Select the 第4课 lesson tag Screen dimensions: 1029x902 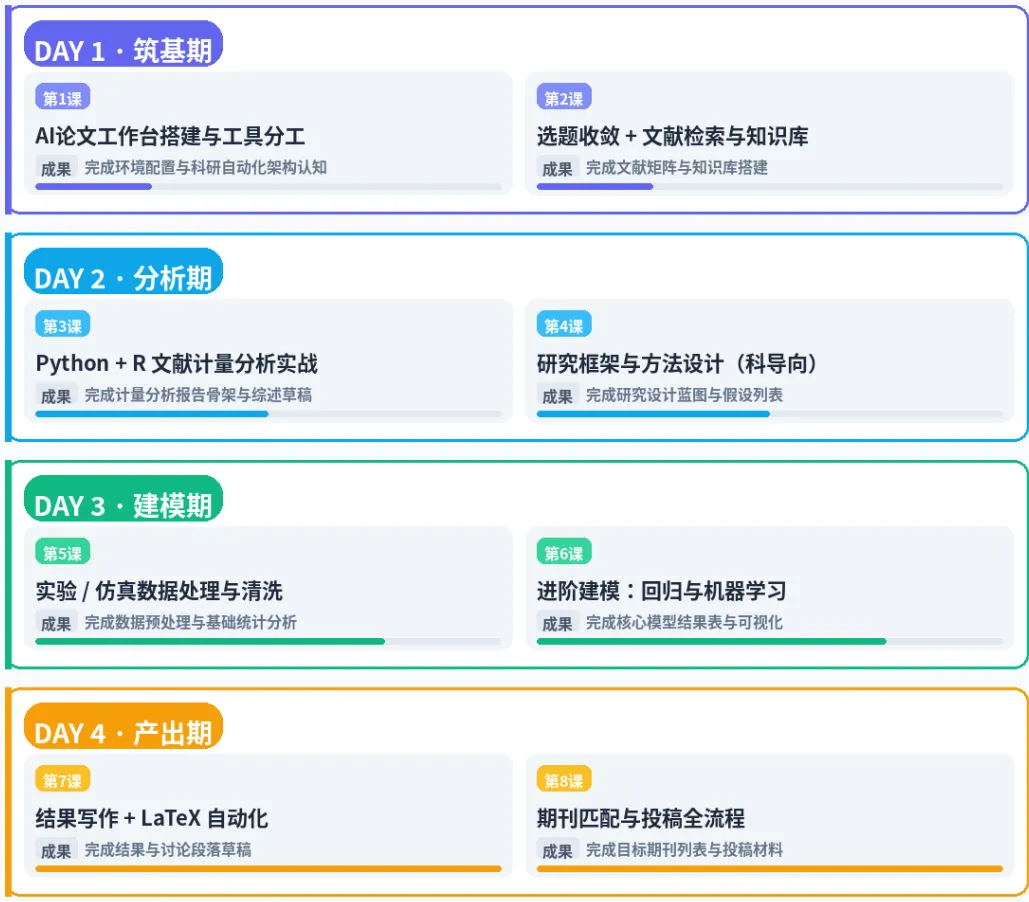(564, 325)
